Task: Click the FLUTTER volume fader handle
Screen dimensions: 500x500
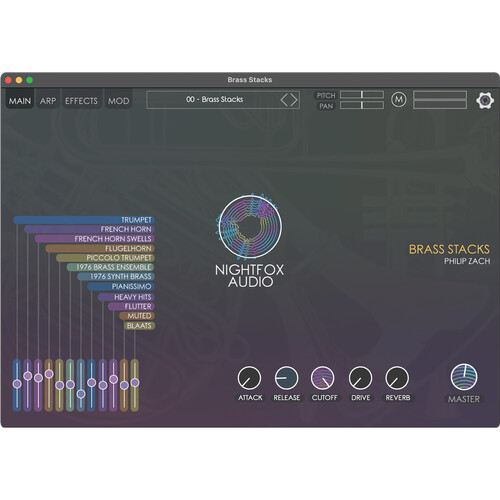Action: [113, 379]
